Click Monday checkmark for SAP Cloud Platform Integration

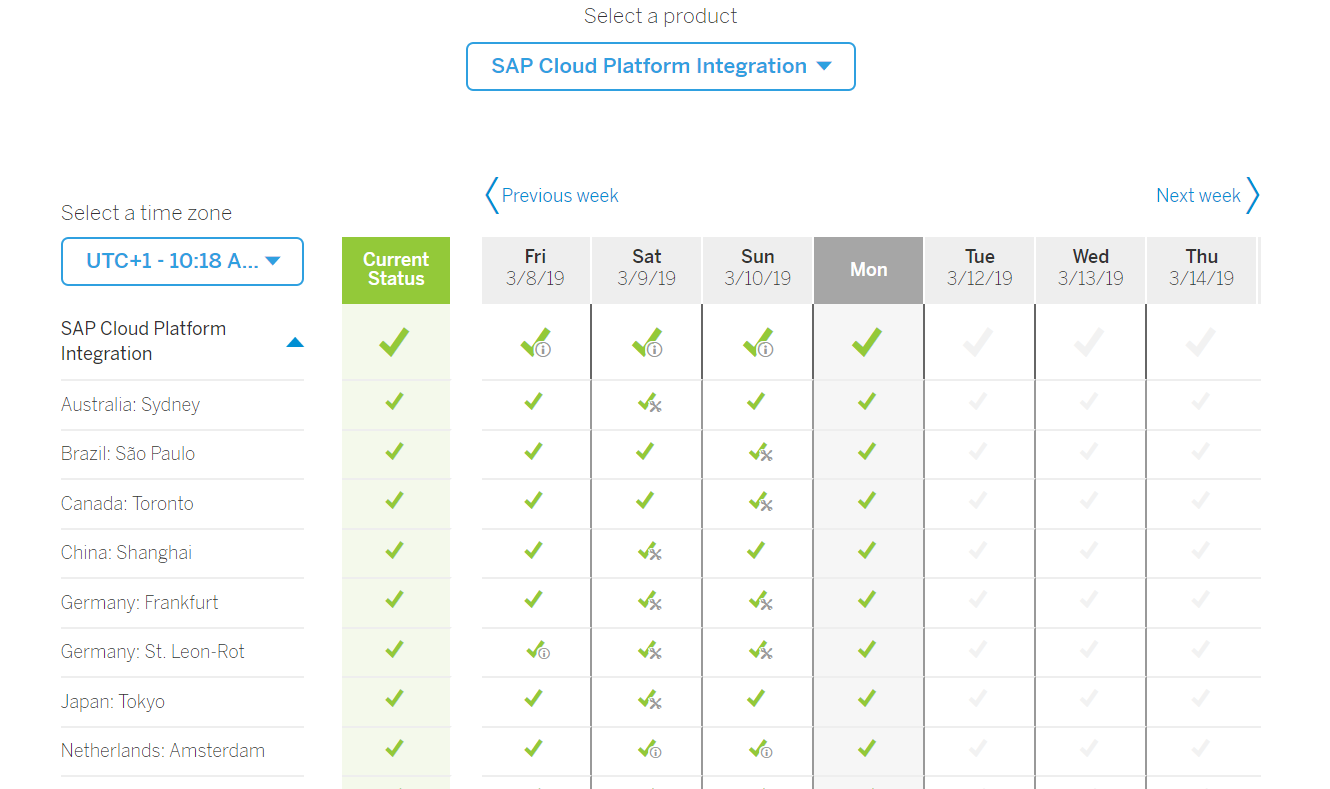(867, 342)
